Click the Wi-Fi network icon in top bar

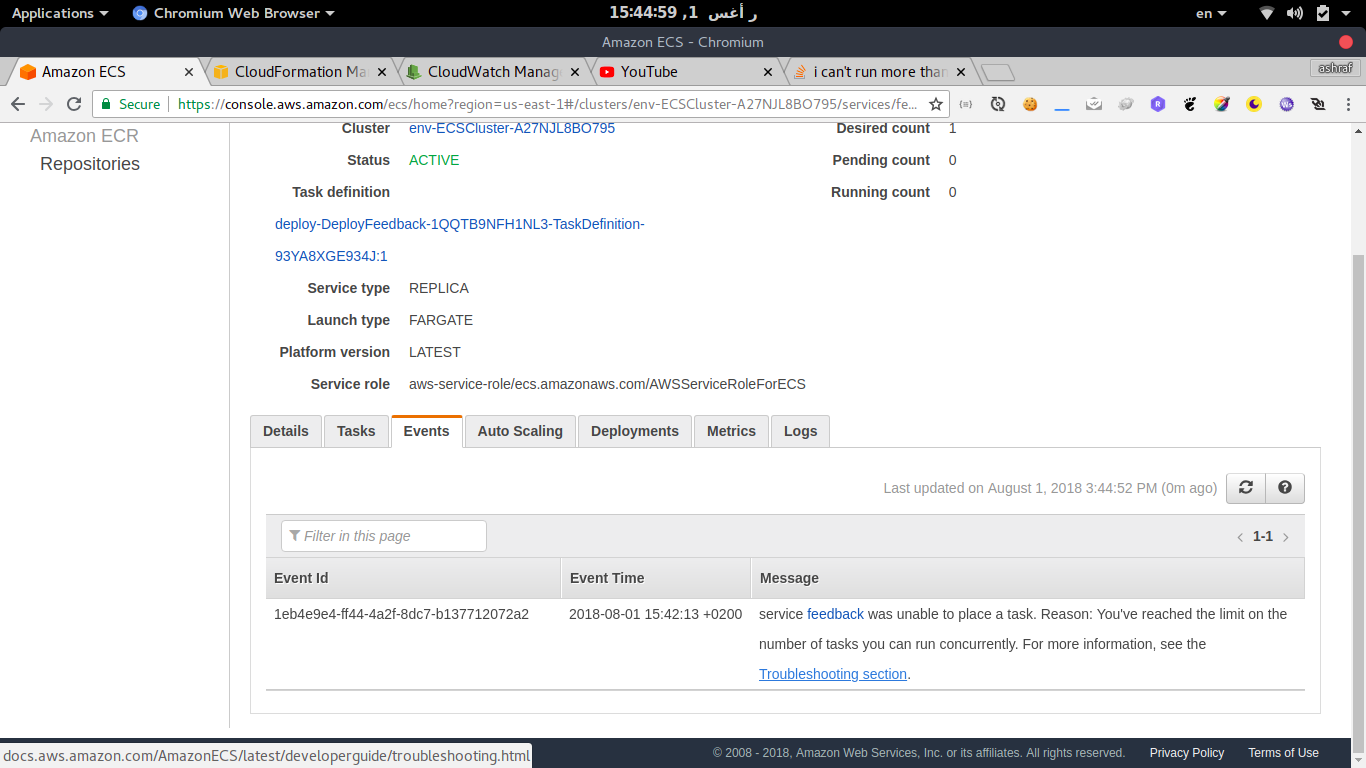[x=1267, y=13]
